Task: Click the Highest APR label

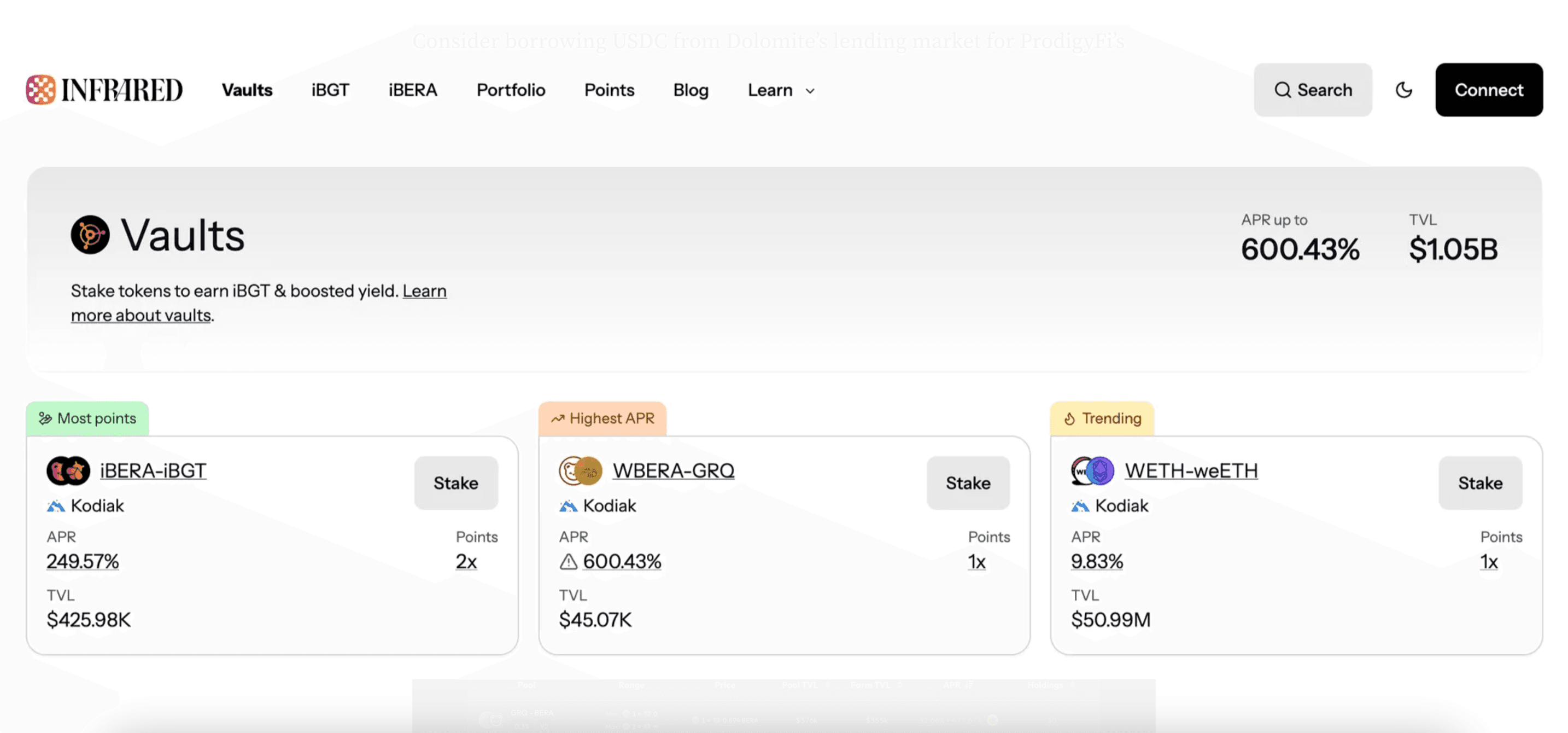Action: point(612,418)
